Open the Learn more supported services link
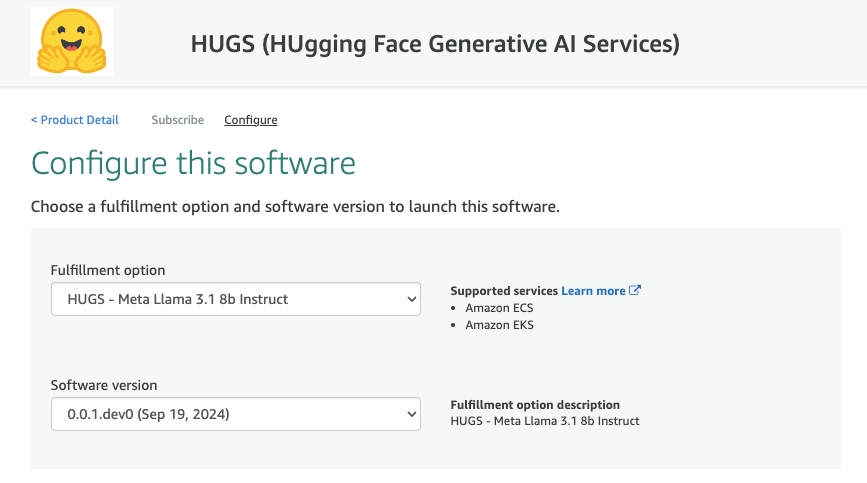The width and height of the screenshot is (867, 483). 593,291
